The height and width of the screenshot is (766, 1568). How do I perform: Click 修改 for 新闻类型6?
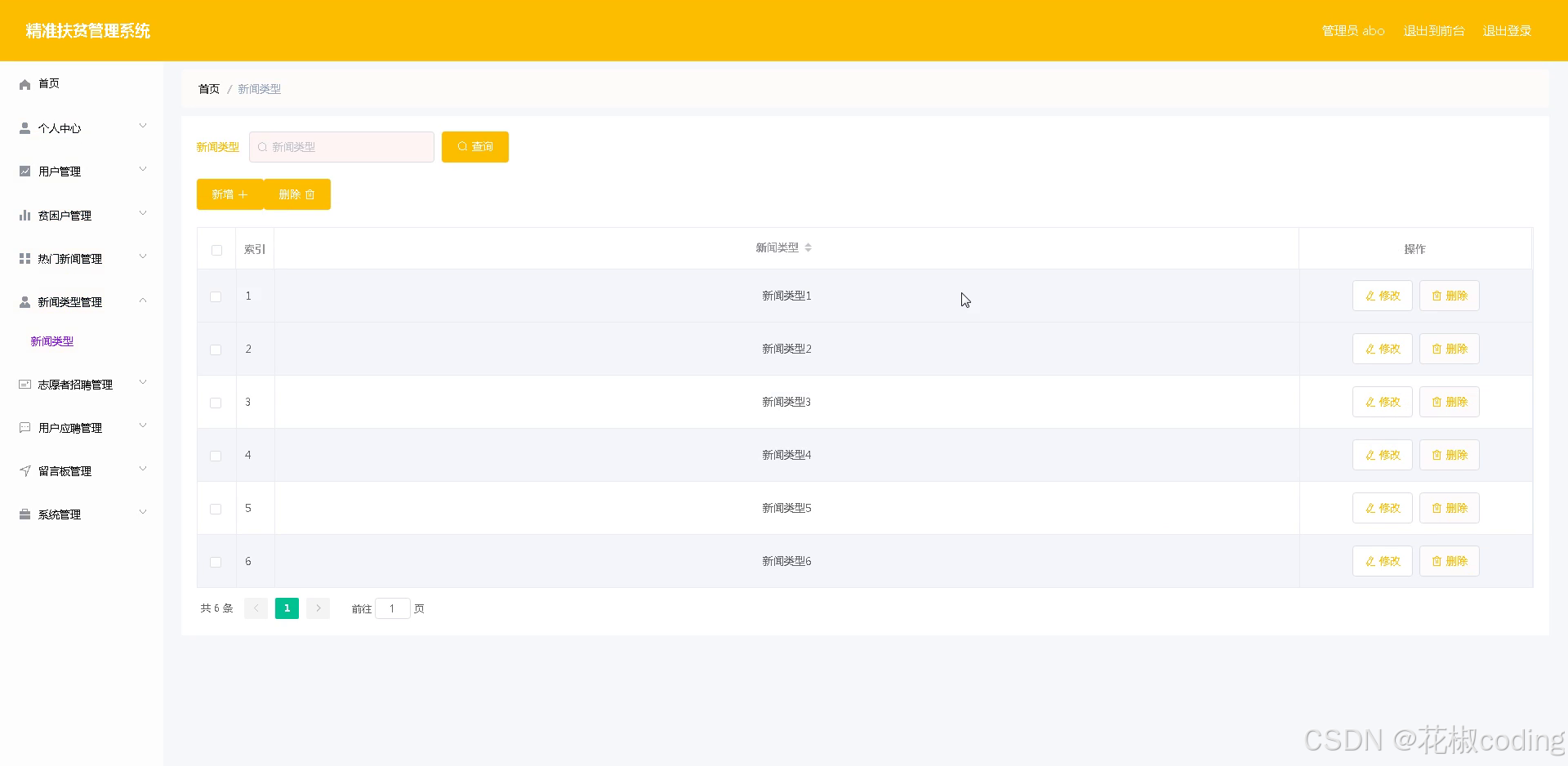tap(1383, 561)
